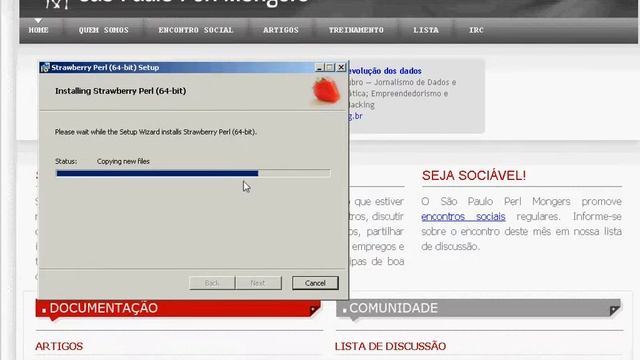
Task: Minimize the Strawberry Perl Setup window
Action: pos(319,67)
